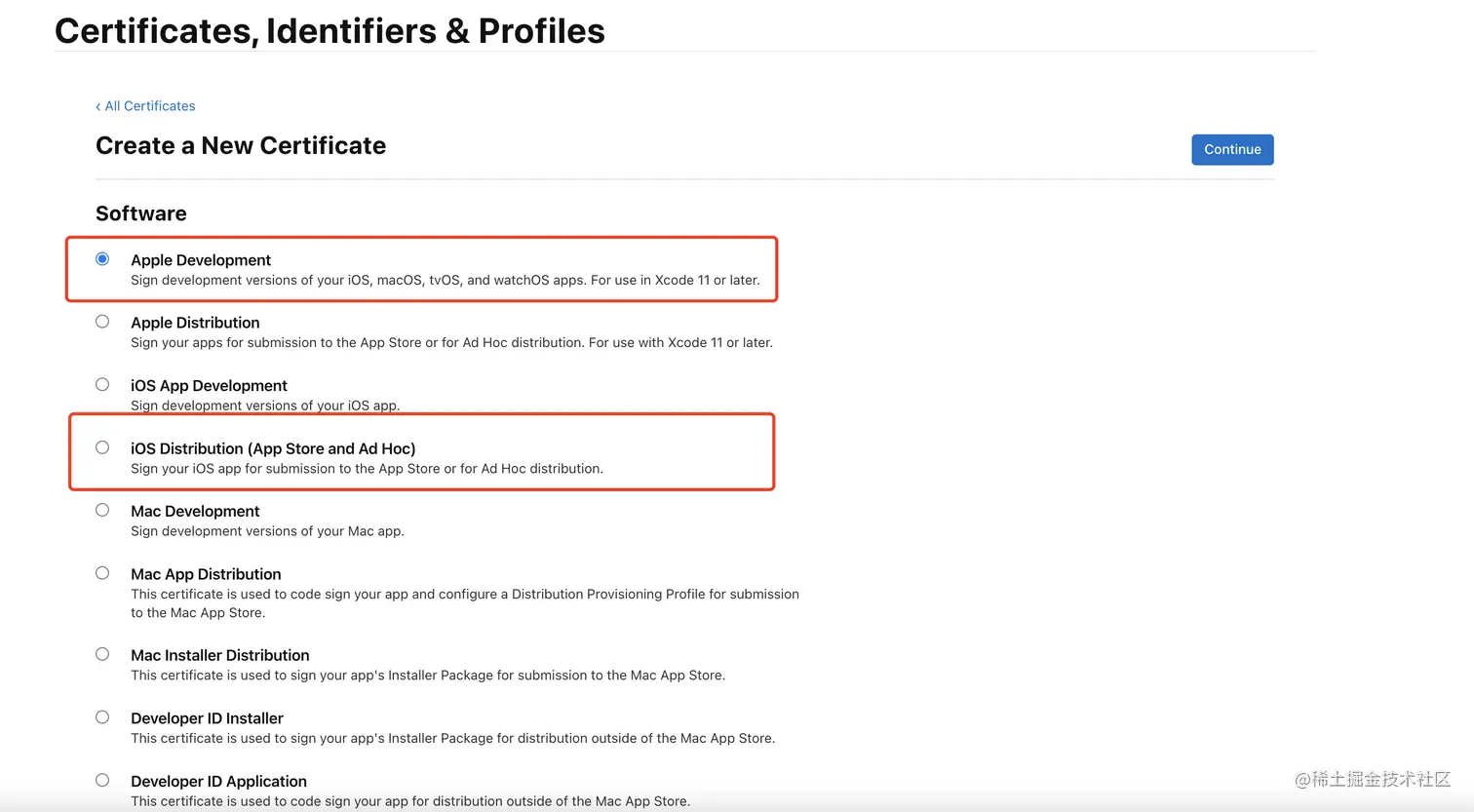Click the Mac App Distribution title

coord(206,574)
